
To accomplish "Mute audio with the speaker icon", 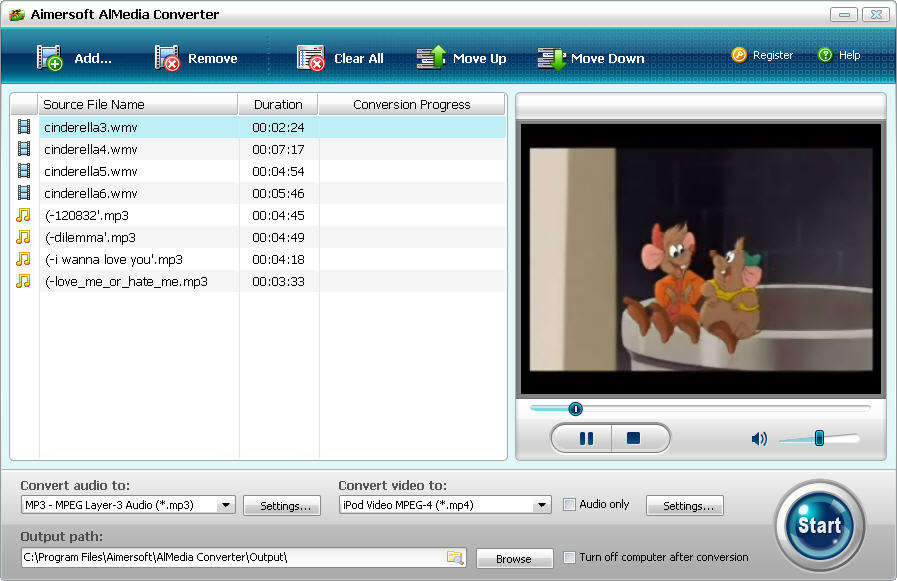I will pyautogui.click(x=759, y=439).
